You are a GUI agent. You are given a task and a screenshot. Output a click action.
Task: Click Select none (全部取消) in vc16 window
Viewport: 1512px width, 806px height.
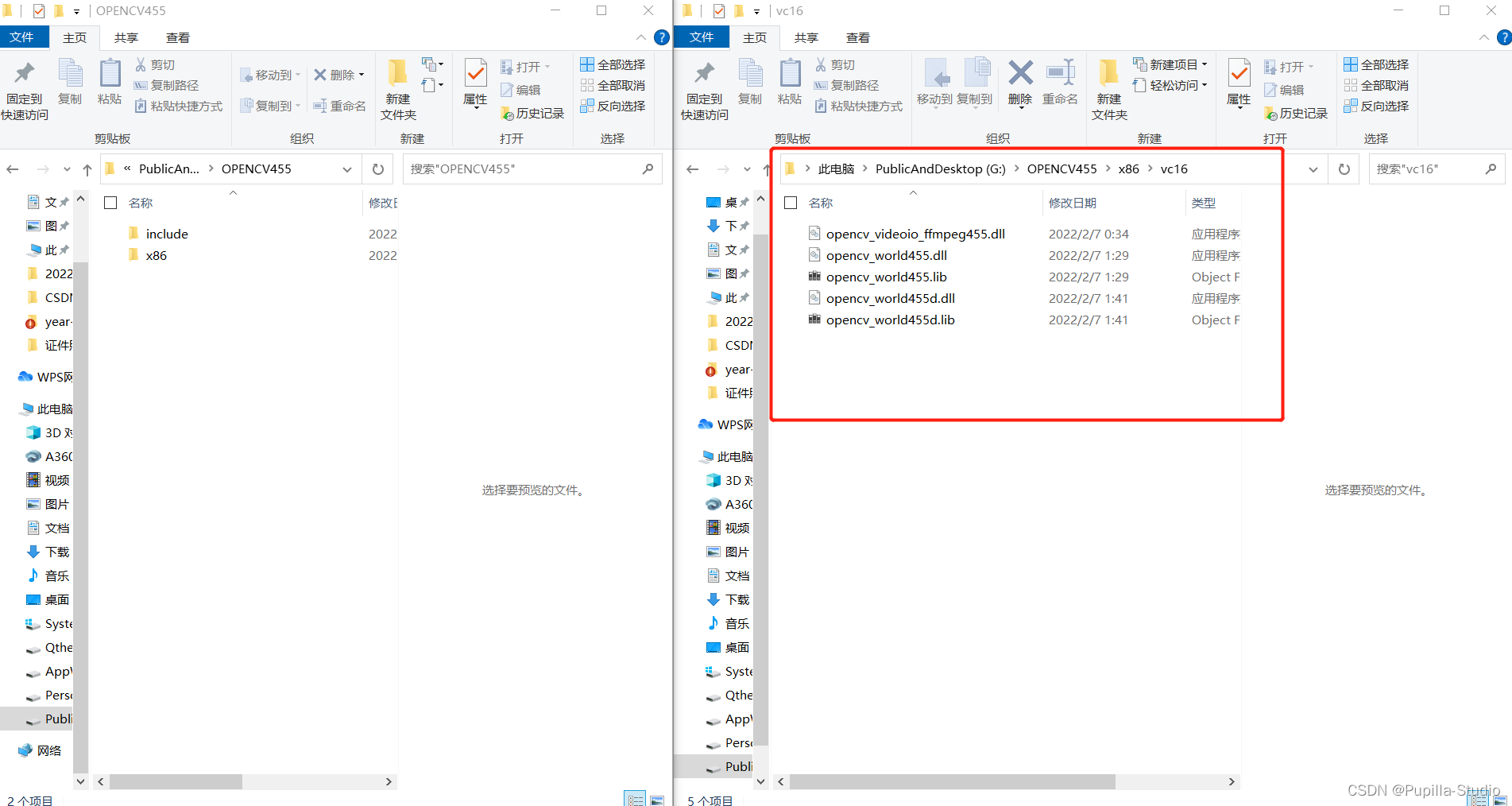pyautogui.click(x=1376, y=85)
